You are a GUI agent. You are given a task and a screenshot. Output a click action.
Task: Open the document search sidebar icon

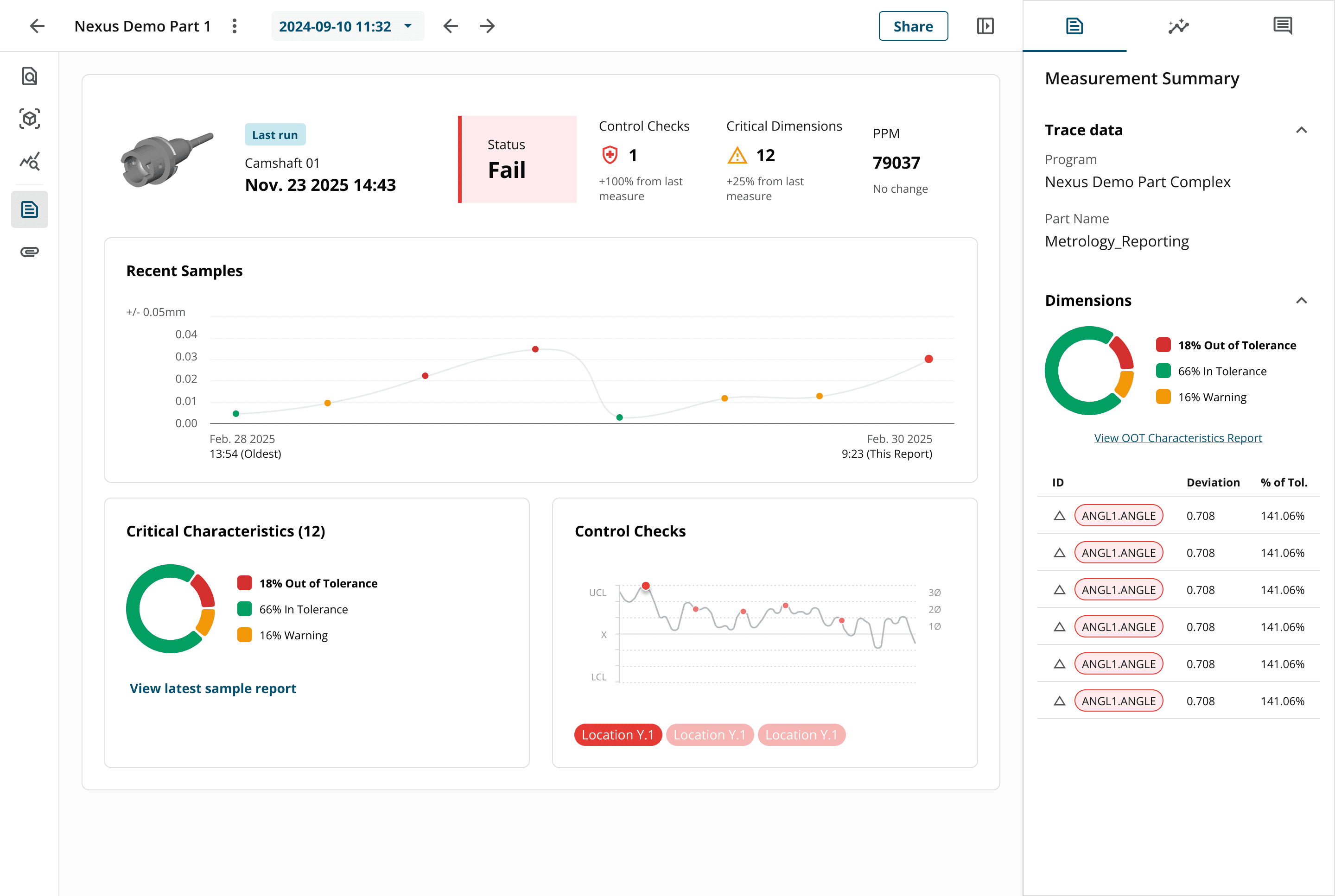tap(30, 76)
